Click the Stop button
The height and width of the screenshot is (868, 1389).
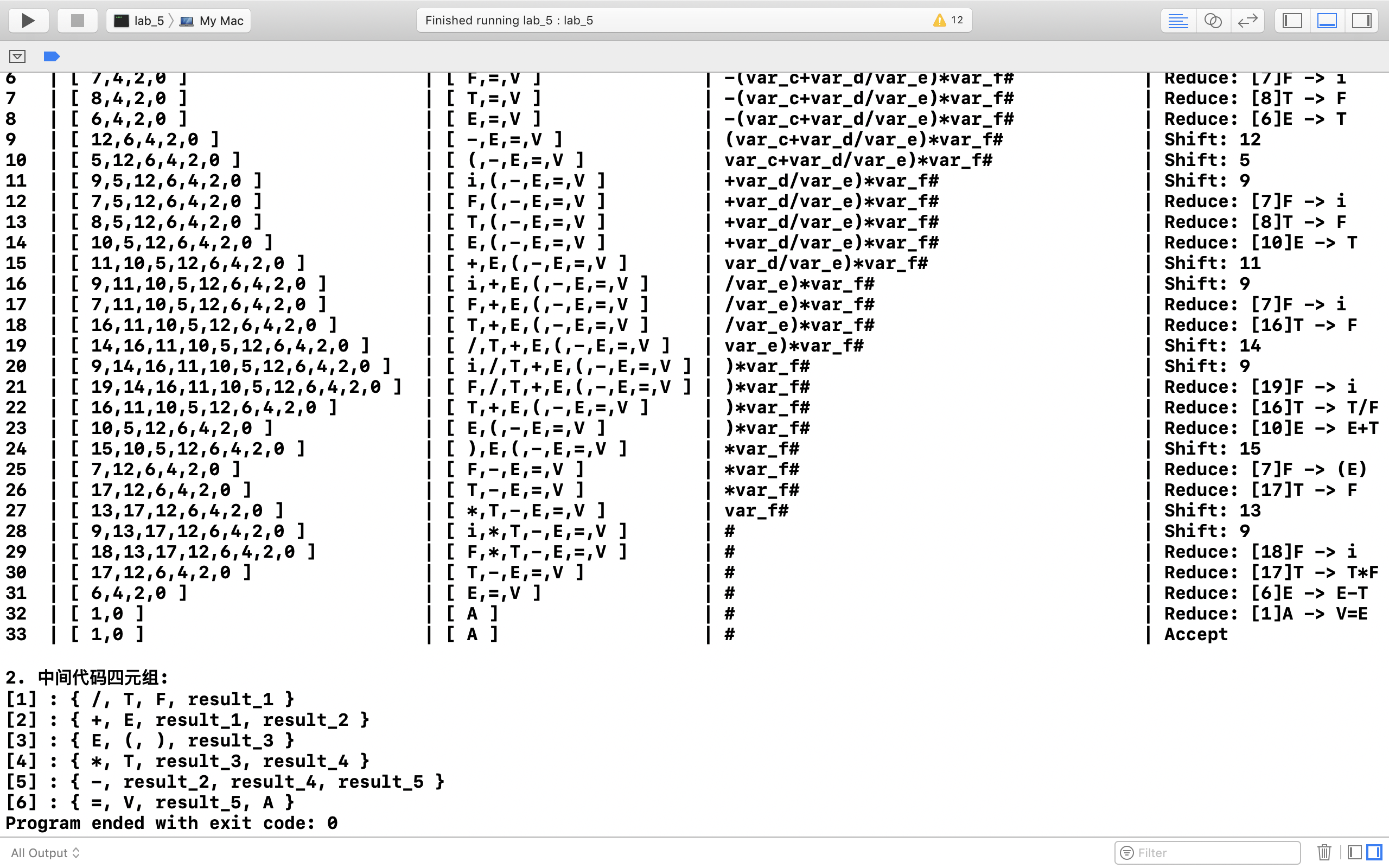click(x=77, y=21)
